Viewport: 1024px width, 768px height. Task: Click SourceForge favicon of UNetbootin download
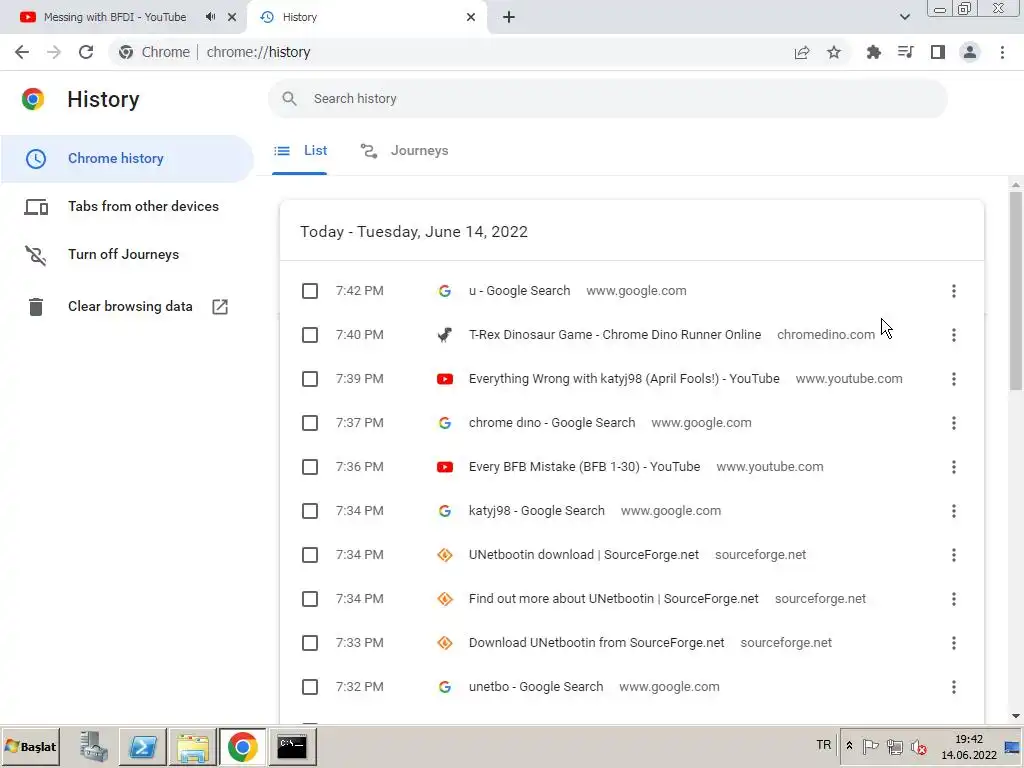[445, 555]
